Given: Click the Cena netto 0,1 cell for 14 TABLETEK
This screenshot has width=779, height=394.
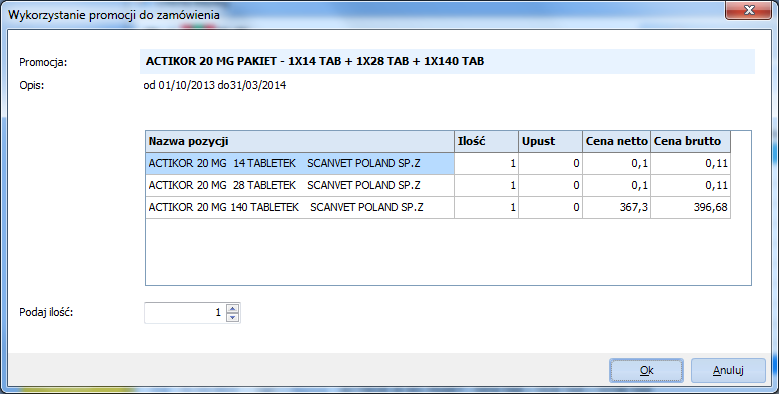Looking at the screenshot, I should (x=617, y=163).
